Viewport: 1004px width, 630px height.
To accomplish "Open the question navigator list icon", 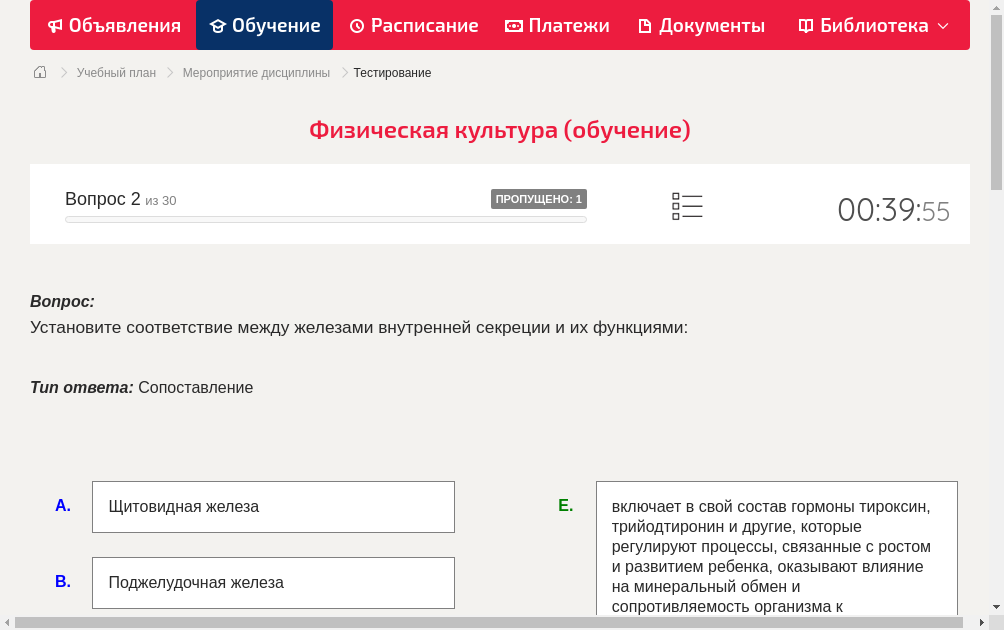I will coord(687,206).
